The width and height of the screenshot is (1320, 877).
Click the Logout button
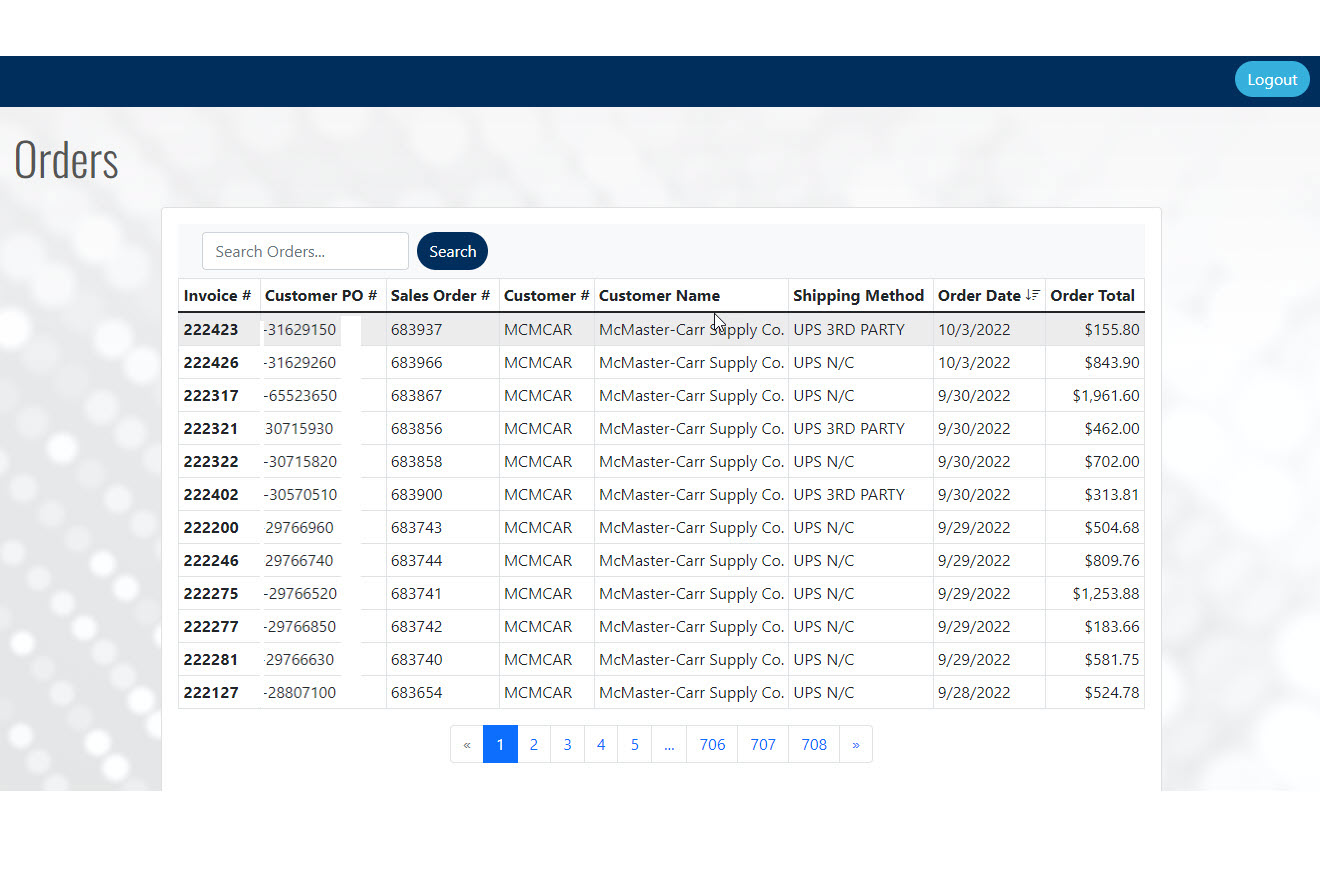pyautogui.click(x=1271, y=80)
